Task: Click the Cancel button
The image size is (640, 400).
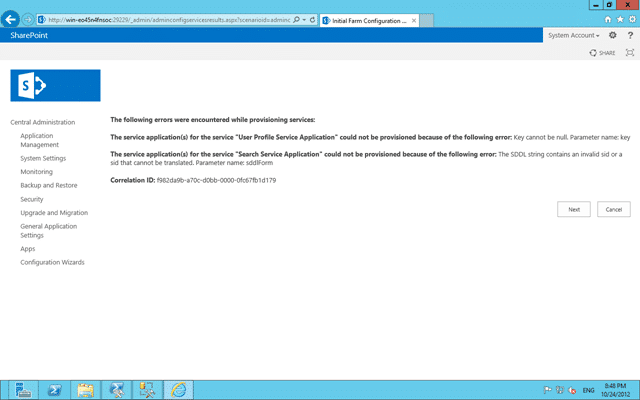Action: pos(613,209)
